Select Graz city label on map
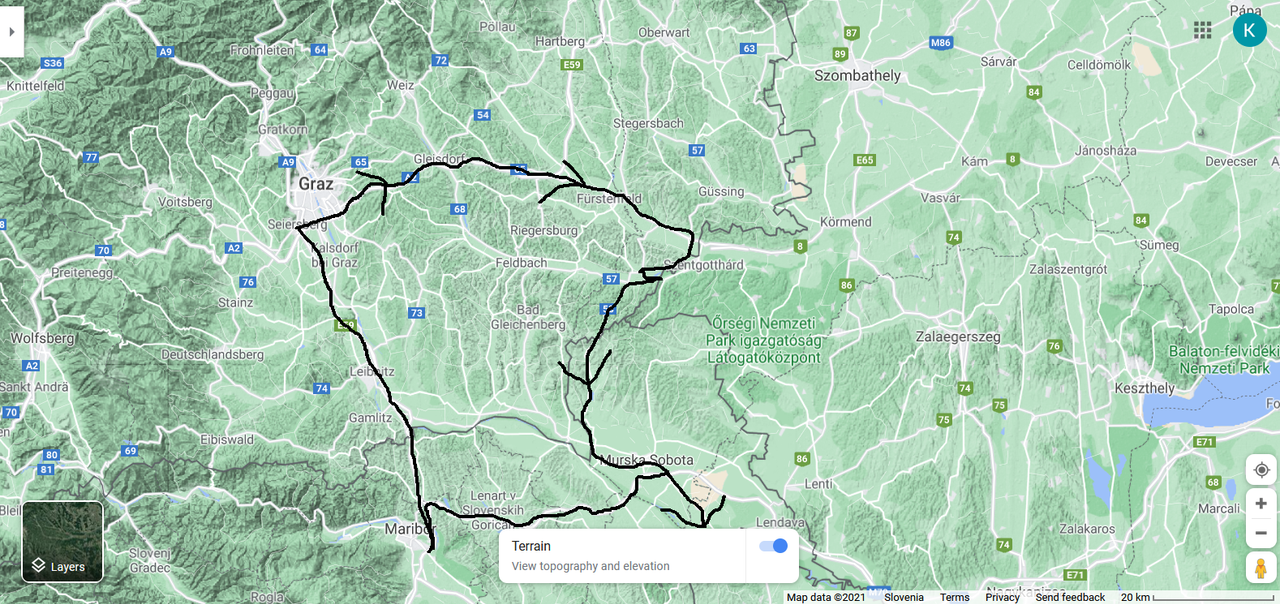Viewport: 1280px width, 604px height. [x=316, y=184]
